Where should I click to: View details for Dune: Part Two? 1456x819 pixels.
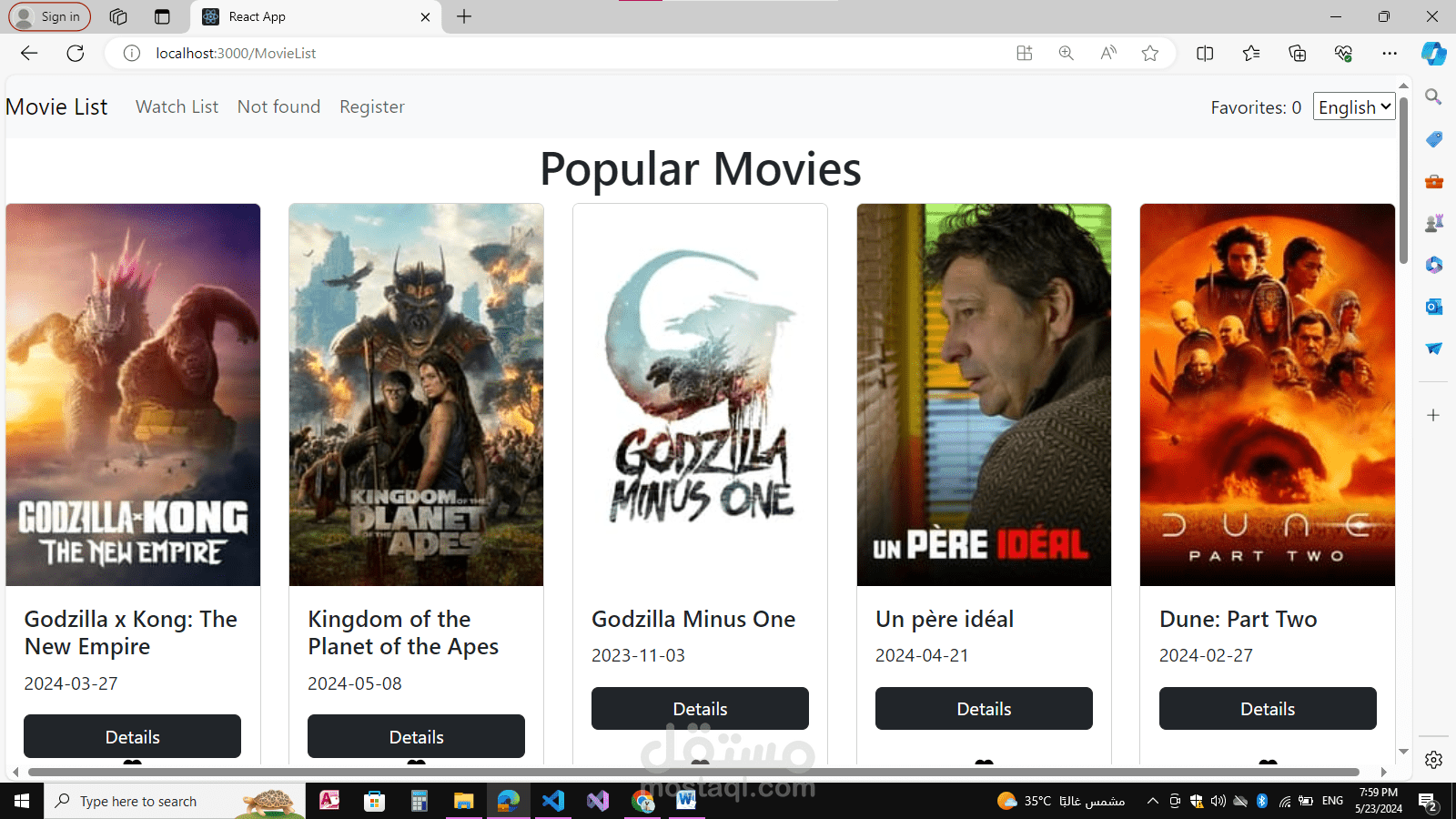point(1268,708)
